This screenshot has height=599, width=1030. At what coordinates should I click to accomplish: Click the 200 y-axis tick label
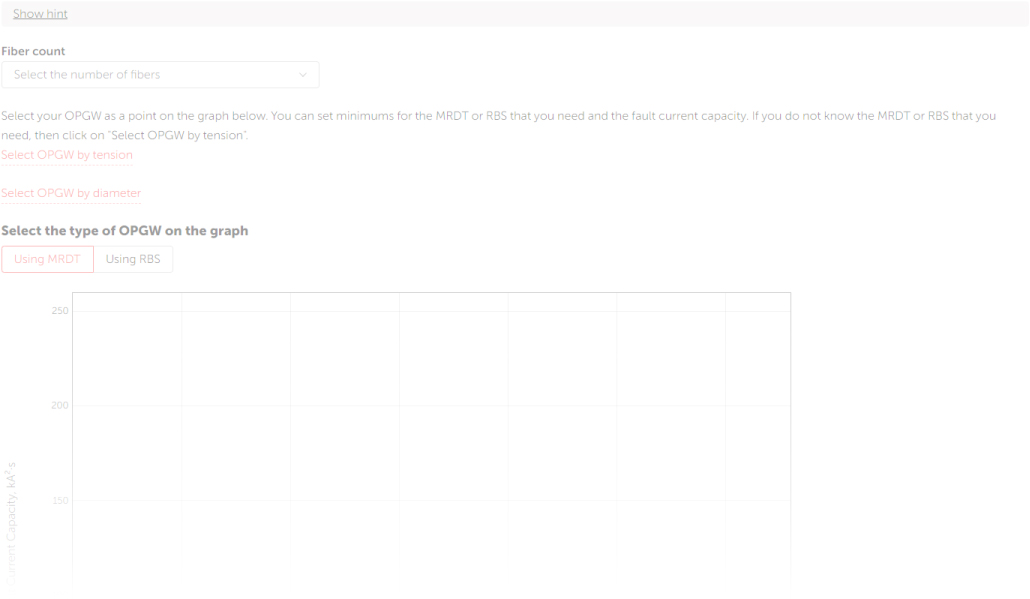click(59, 406)
